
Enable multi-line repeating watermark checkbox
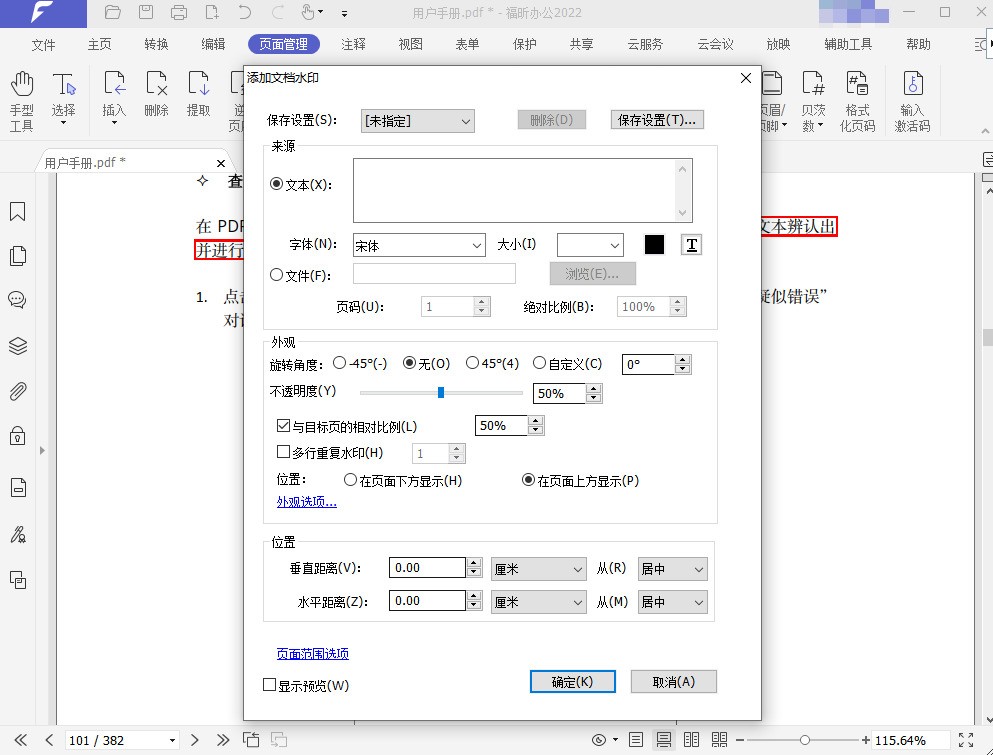coord(283,452)
